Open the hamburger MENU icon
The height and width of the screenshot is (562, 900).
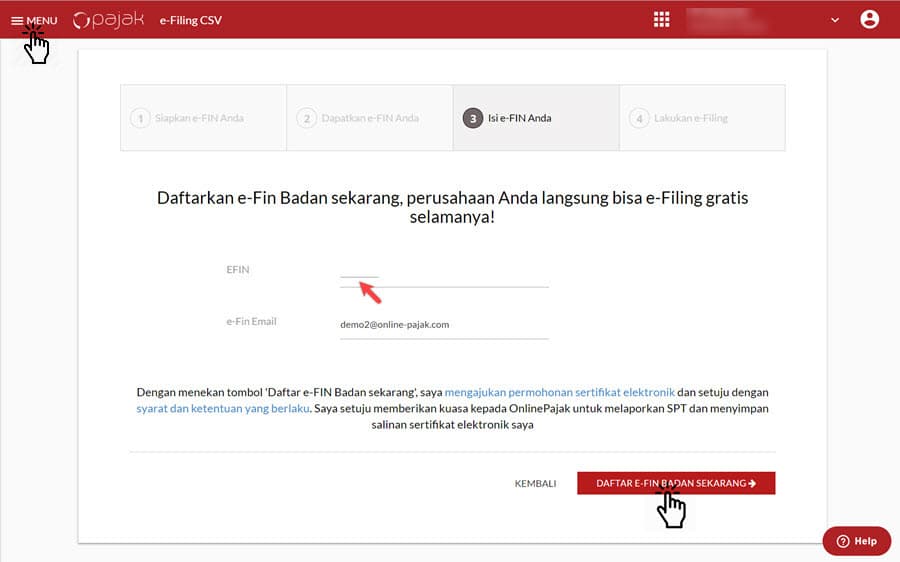[17, 20]
